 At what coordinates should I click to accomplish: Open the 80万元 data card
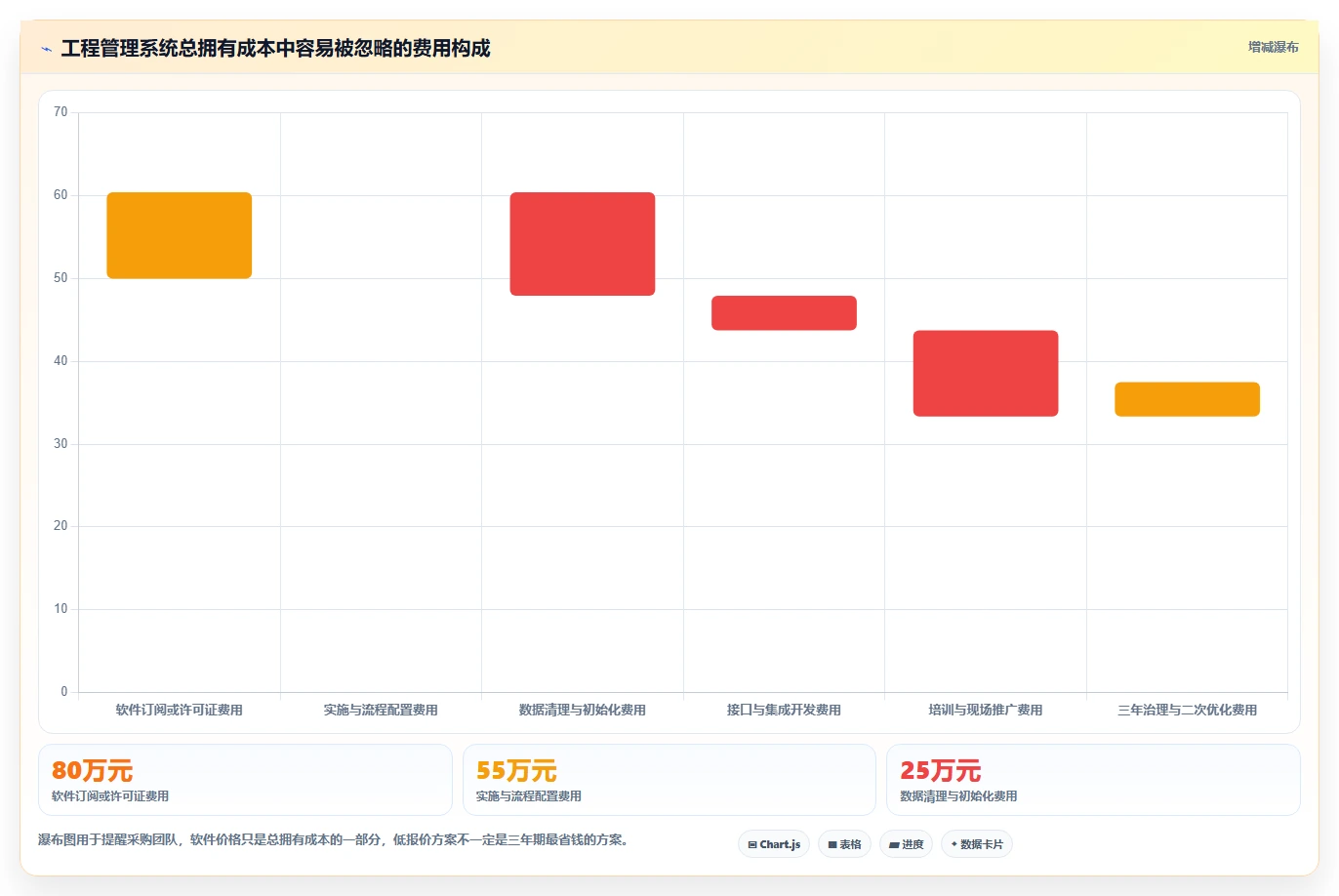(x=245, y=780)
